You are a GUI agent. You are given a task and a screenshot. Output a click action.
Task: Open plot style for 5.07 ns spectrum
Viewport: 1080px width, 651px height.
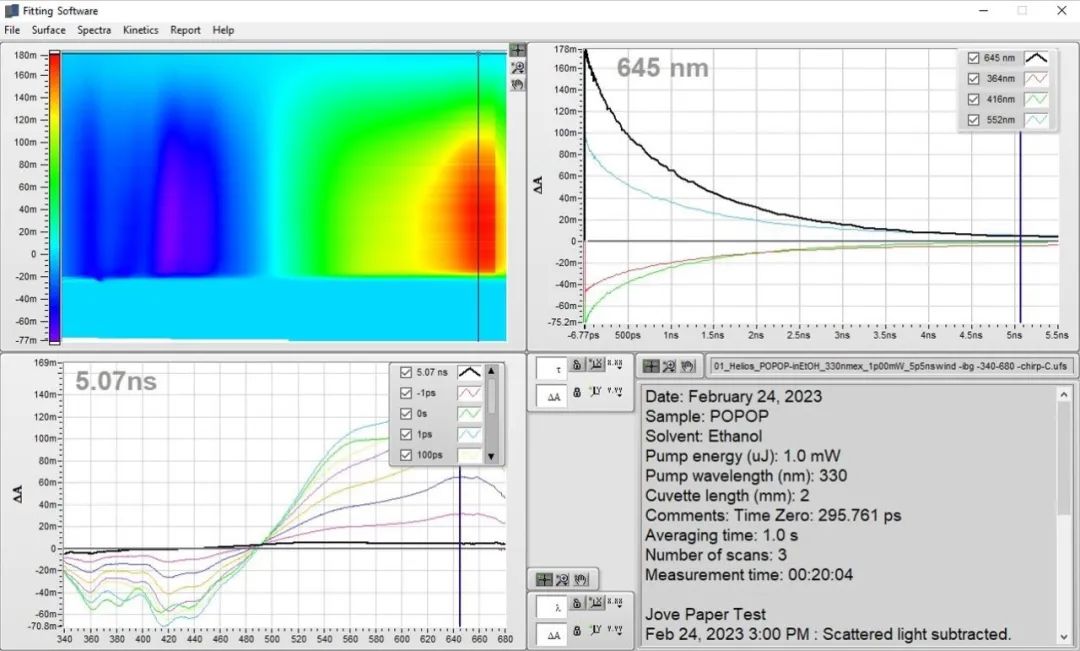470,372
